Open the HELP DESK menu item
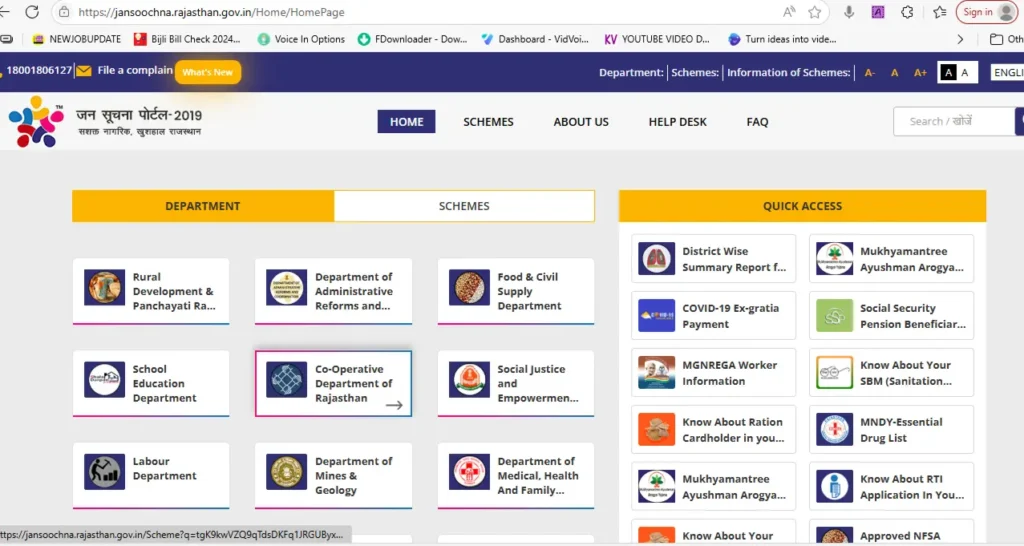Screen dimensions: 1024x546 click(x=677, y=122)
